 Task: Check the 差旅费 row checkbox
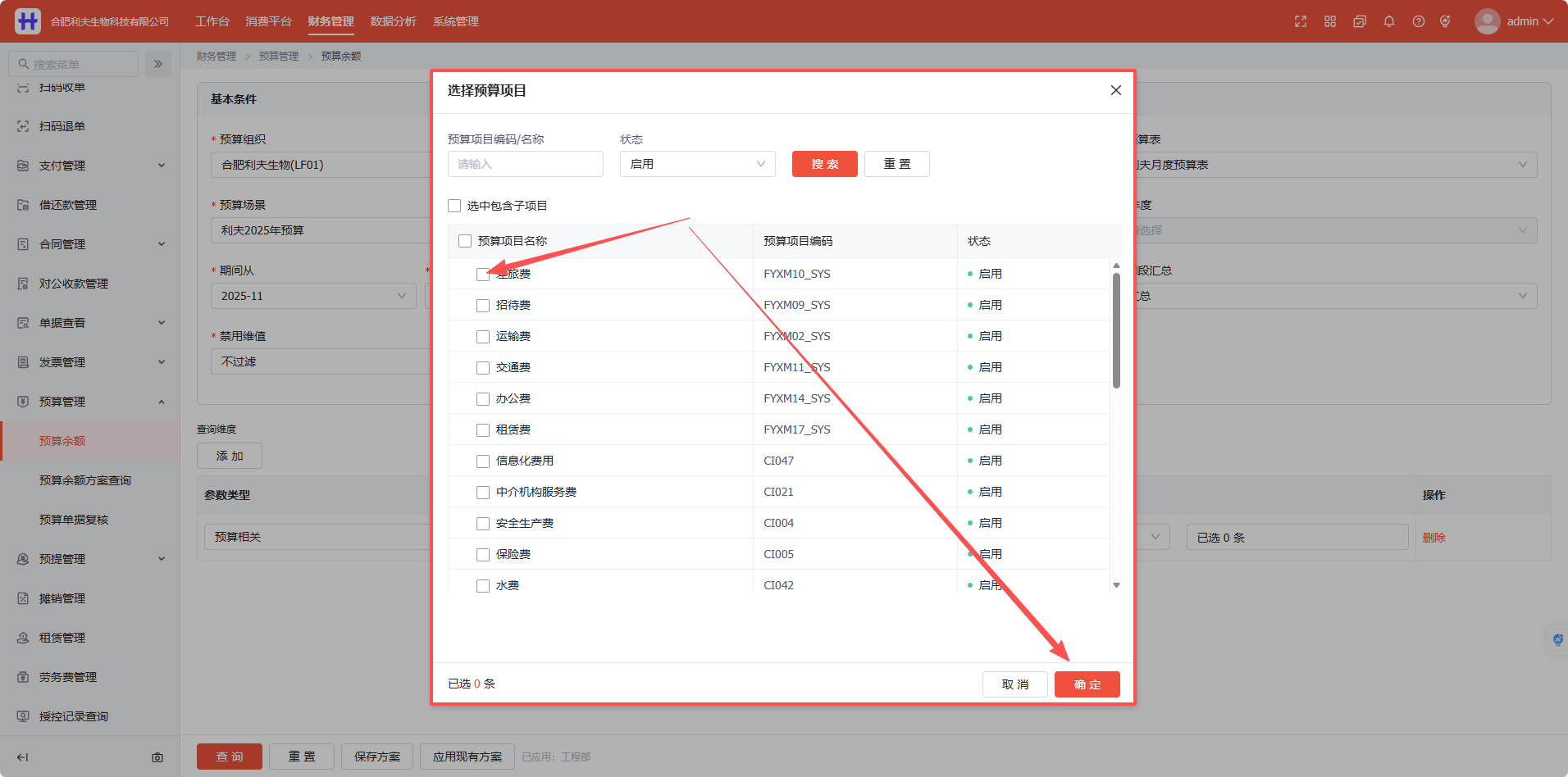(x=483, y=275)
